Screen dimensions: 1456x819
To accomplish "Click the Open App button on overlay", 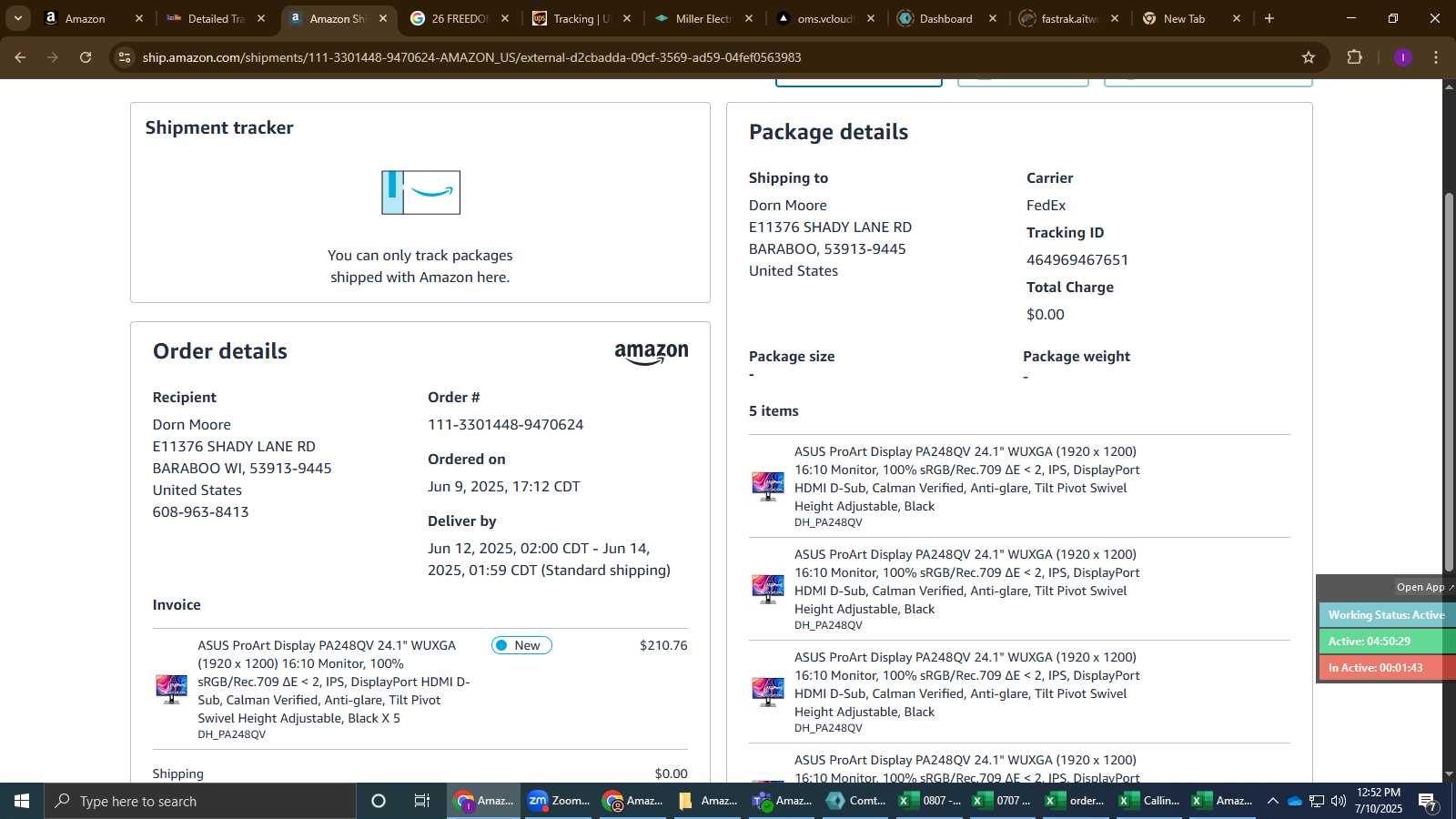I will coord(1424,587).
